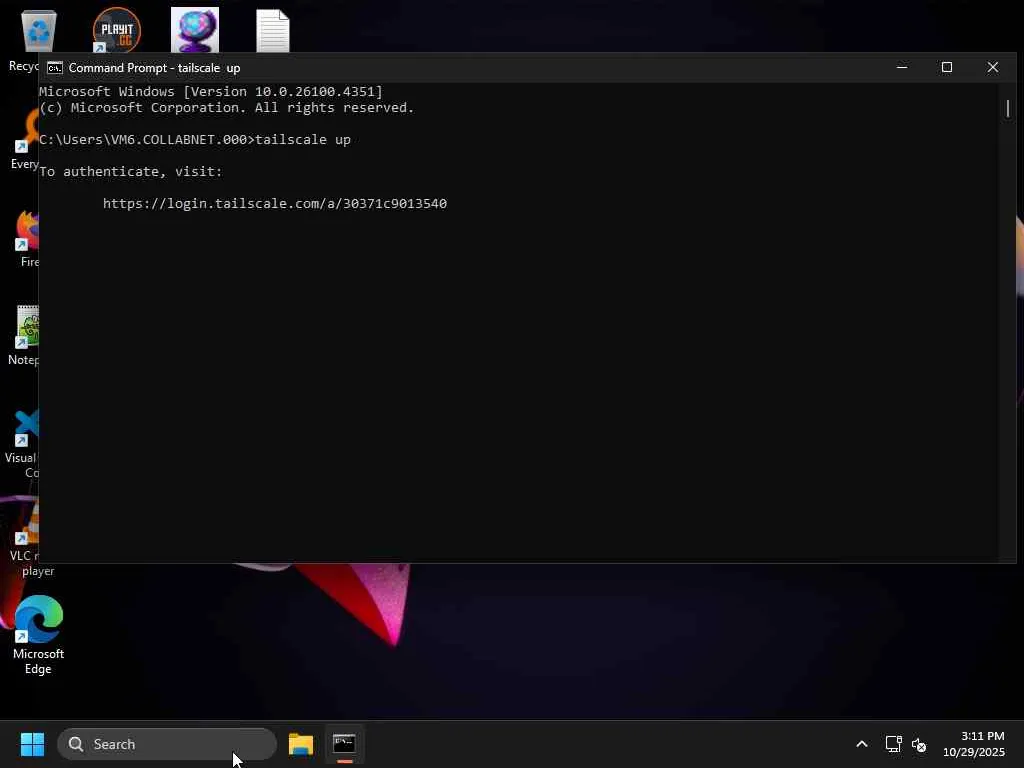The height and width of the screenshot is (768, 1024).
Task: Open the Command Prompt window system icon
Action: click(55, 68)
